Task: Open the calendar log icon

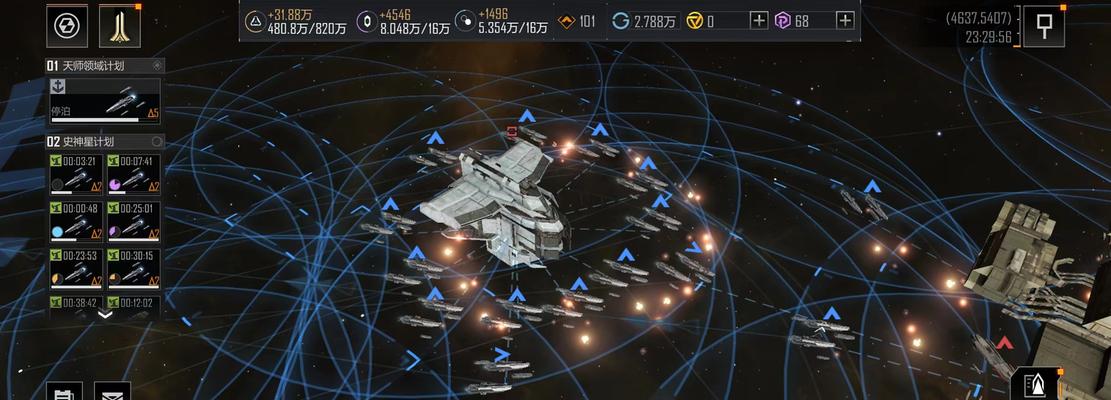Action: [x=64, y=394]
